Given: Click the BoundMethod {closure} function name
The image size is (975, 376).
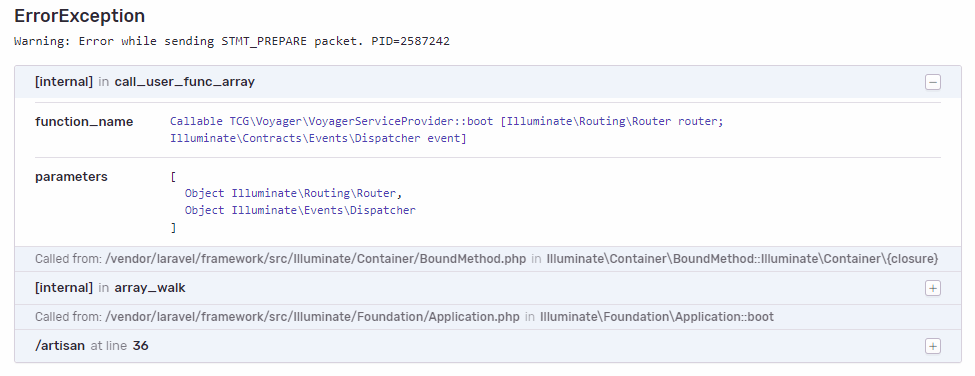Looking at the screenshot, I should click(x=742, y=259).
